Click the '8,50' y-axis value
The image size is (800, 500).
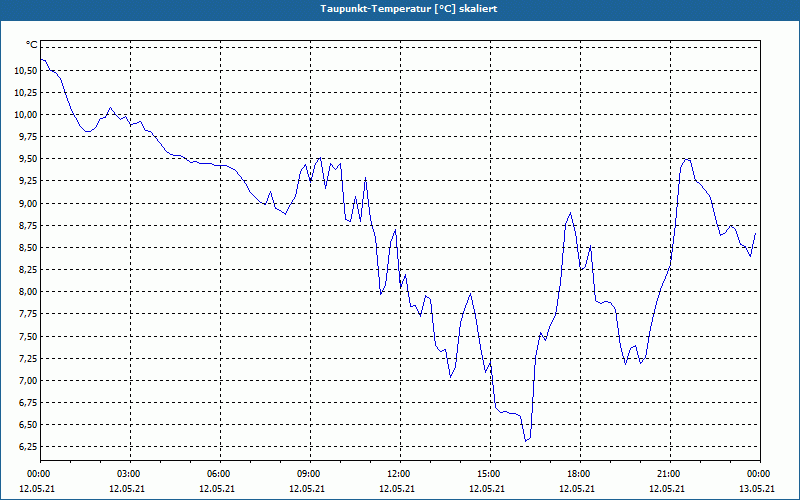(x=28, y=248)
